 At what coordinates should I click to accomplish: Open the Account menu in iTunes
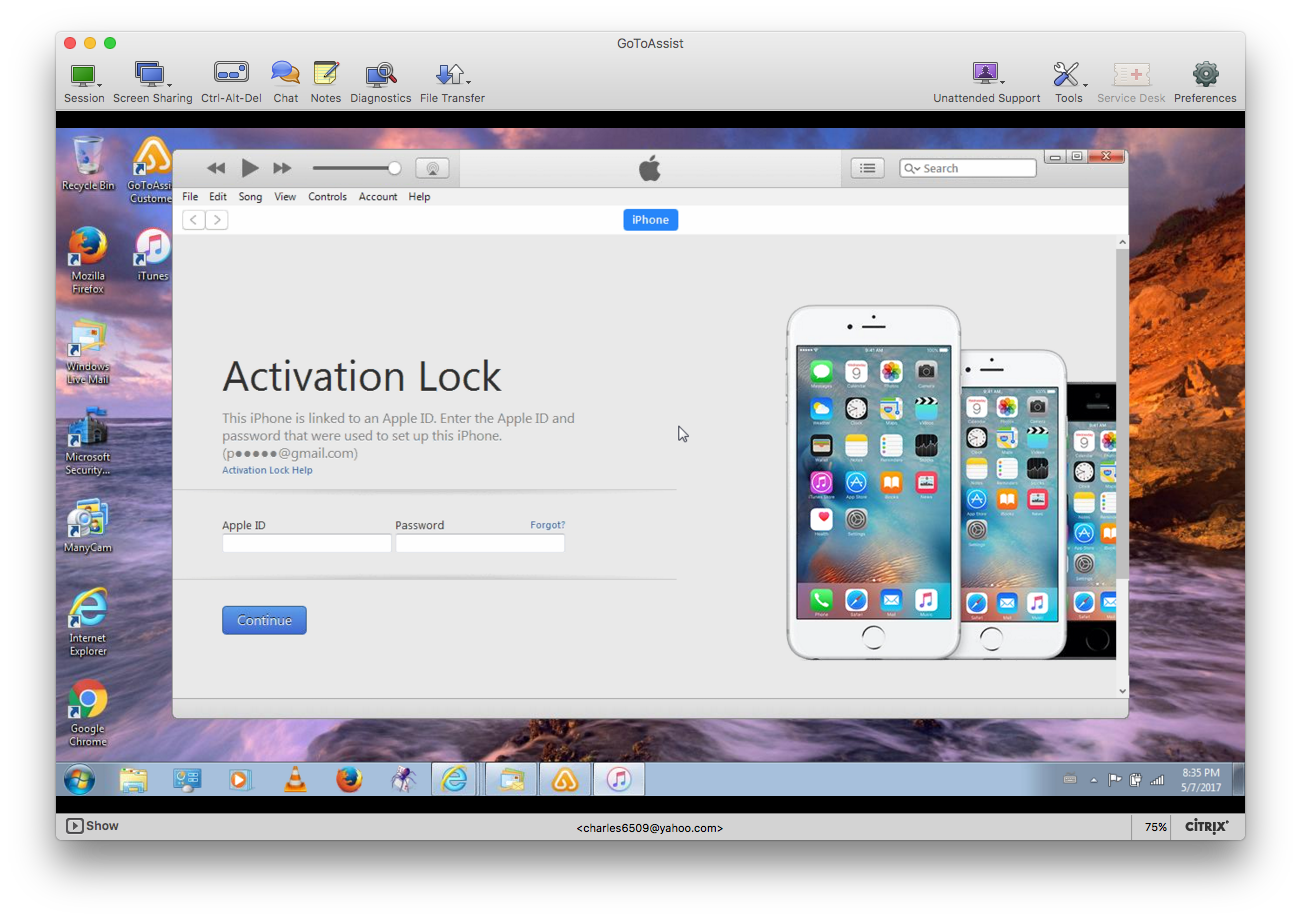[378, 197]
